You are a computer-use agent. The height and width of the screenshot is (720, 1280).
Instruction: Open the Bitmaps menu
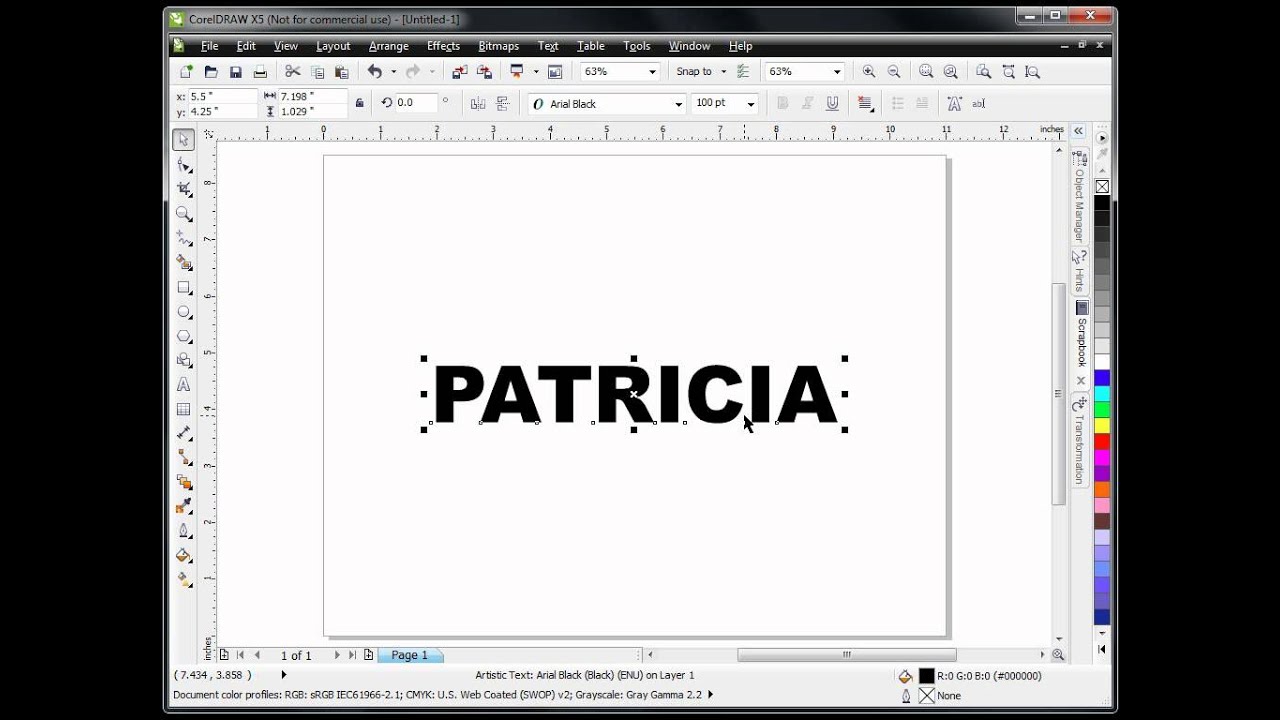click(498, 46)
